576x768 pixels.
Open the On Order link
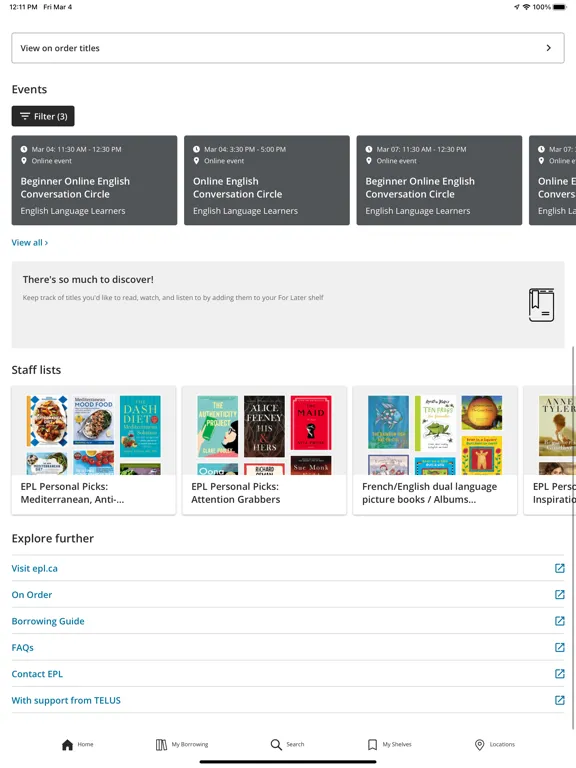(x=32, y=595)
